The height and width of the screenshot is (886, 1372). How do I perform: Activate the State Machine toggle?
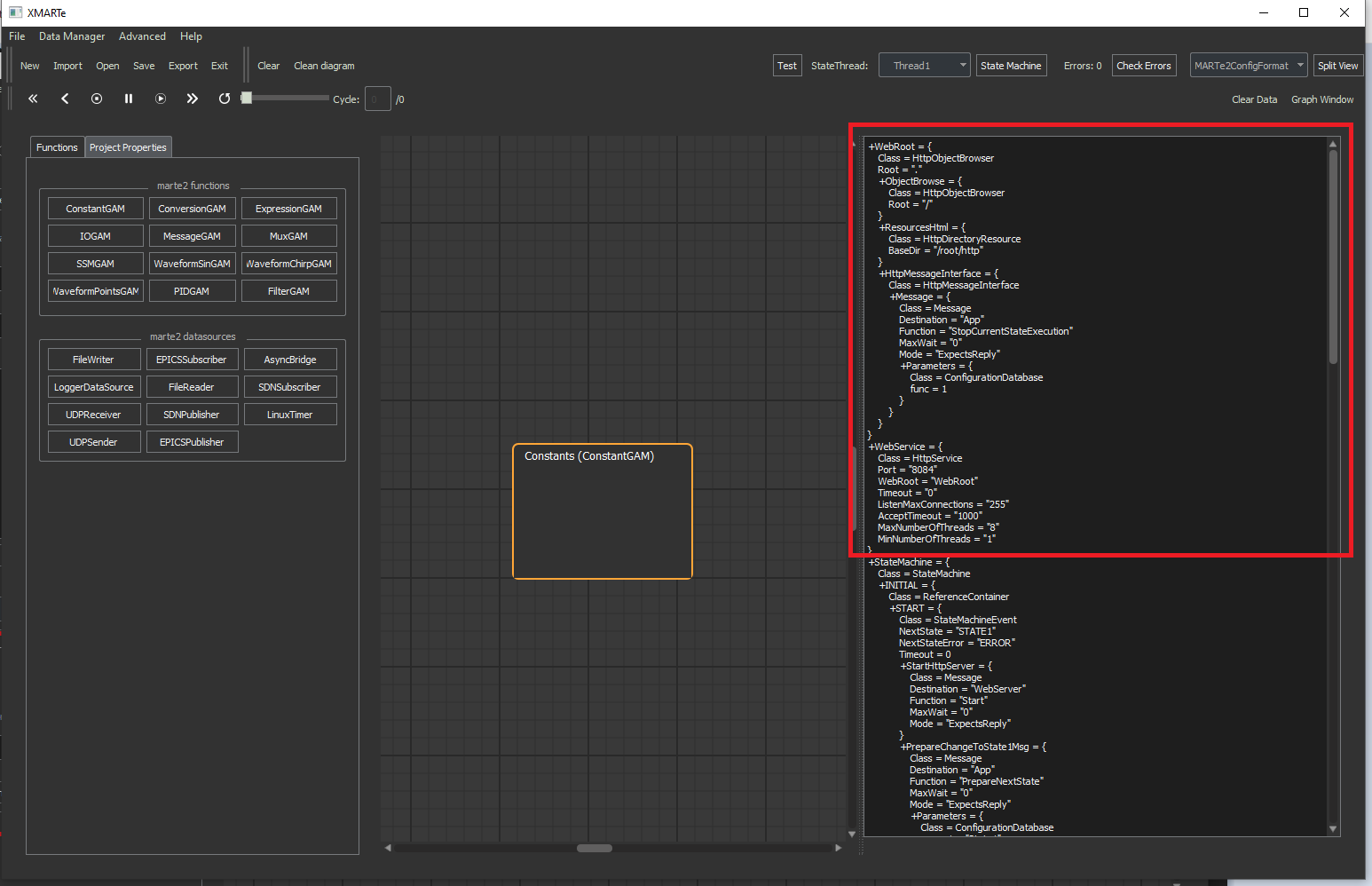(1011, 65)
